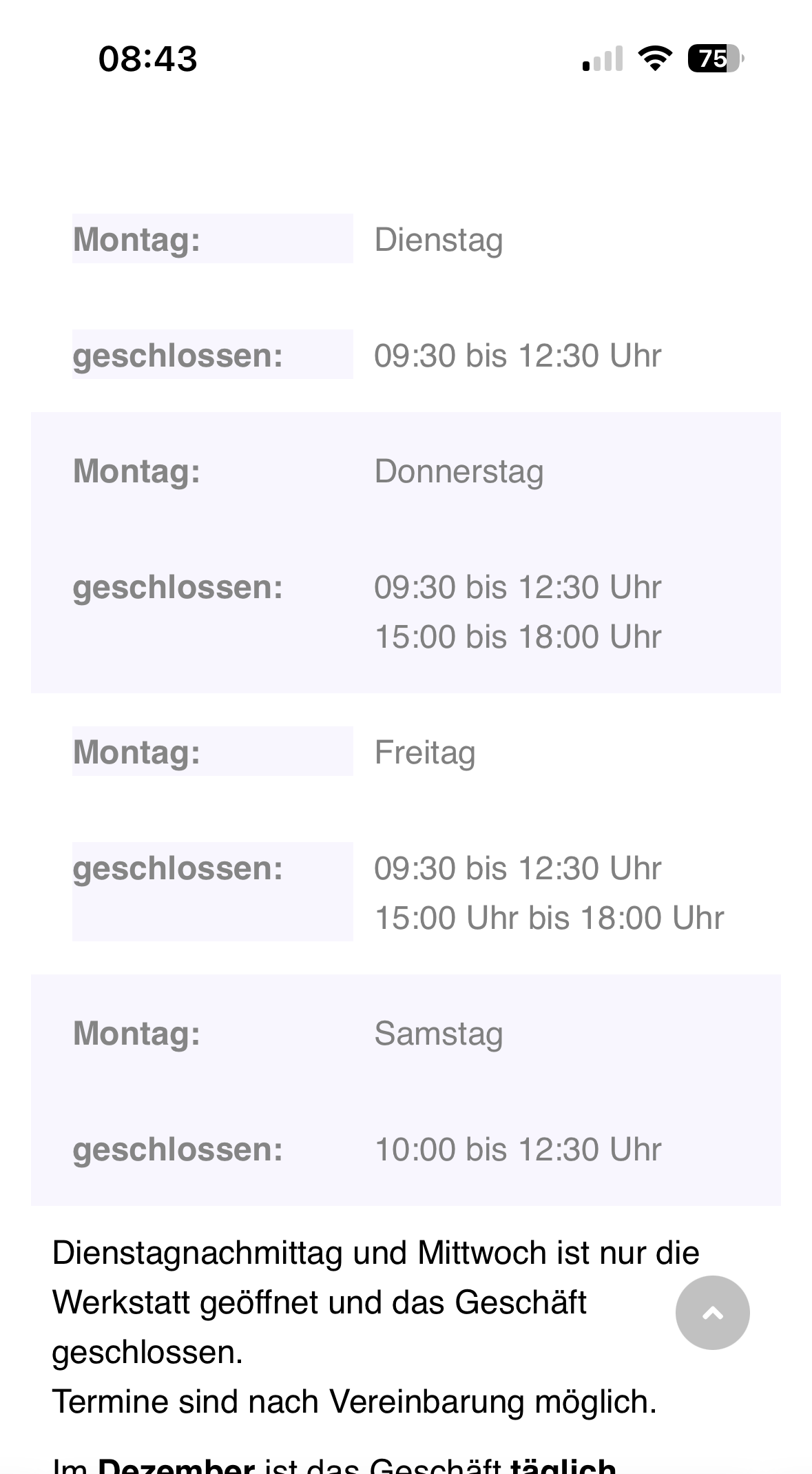Tap the battery level indicator
Viewport: 812px width, 1474px height.
(715, 59)
